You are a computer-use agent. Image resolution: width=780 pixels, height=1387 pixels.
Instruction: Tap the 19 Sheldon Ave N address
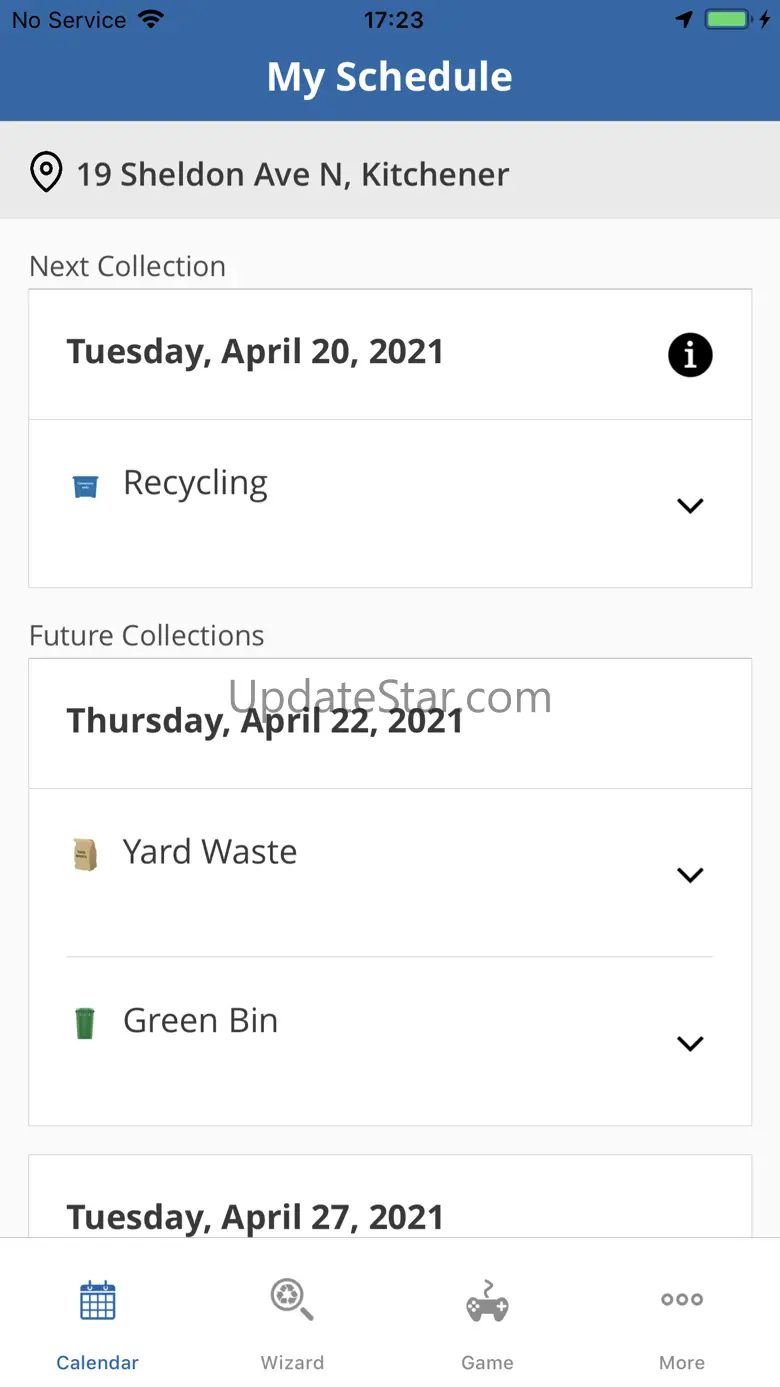click(293, 175)
